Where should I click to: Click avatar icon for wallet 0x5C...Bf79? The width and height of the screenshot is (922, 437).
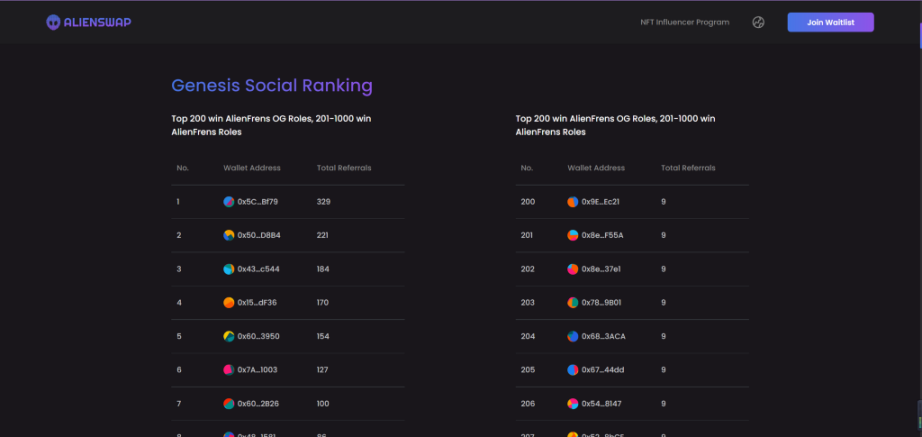tap(229, 202)
